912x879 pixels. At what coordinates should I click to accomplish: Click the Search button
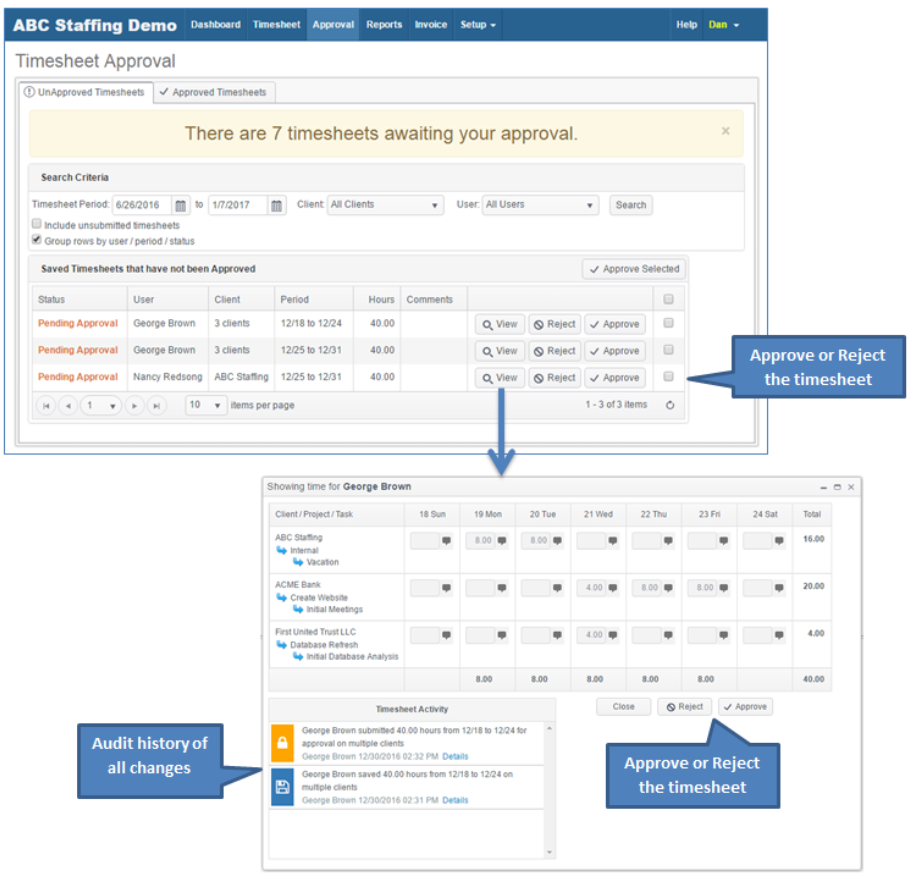coord(631,205)
